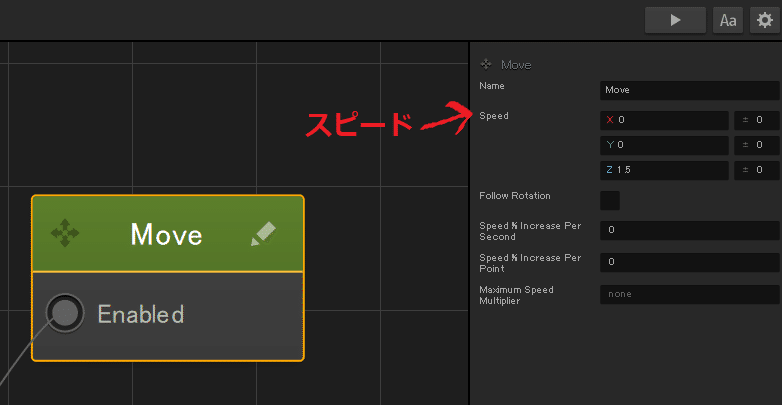The width and height of the screenshot is (782, 405).
Task: Click the Y speed variance field
Action: 756,145
